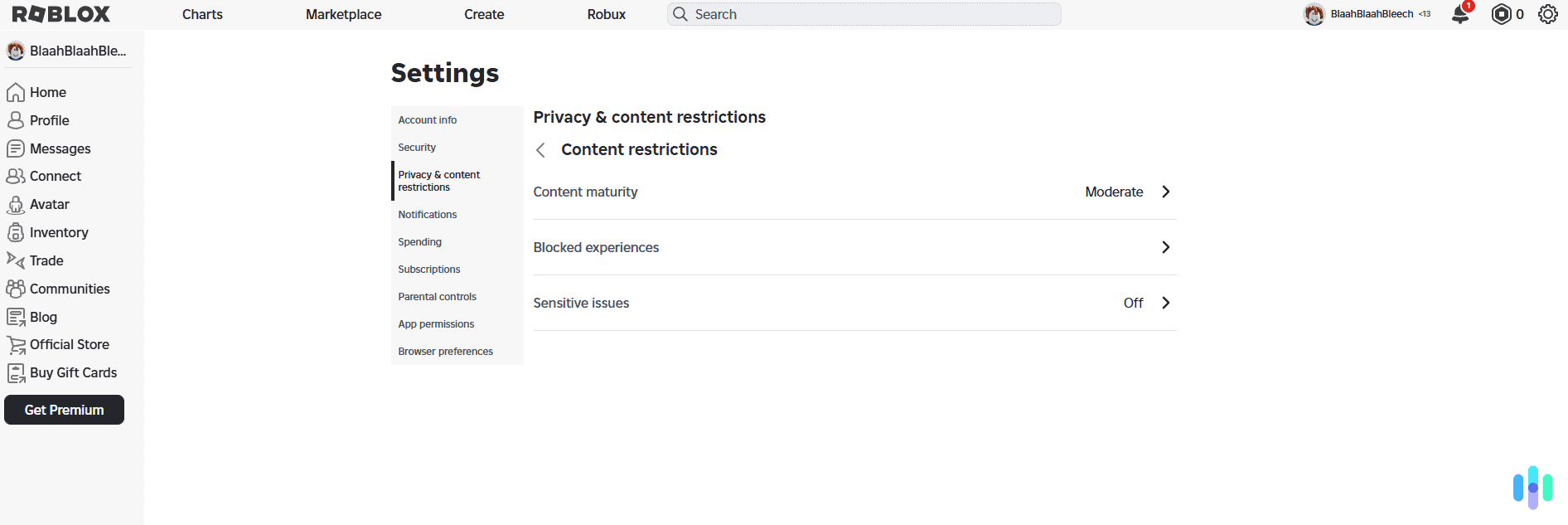Switch to the Parental controls tab
Screen dimensions: 1568x525
(x=437, y=296)
